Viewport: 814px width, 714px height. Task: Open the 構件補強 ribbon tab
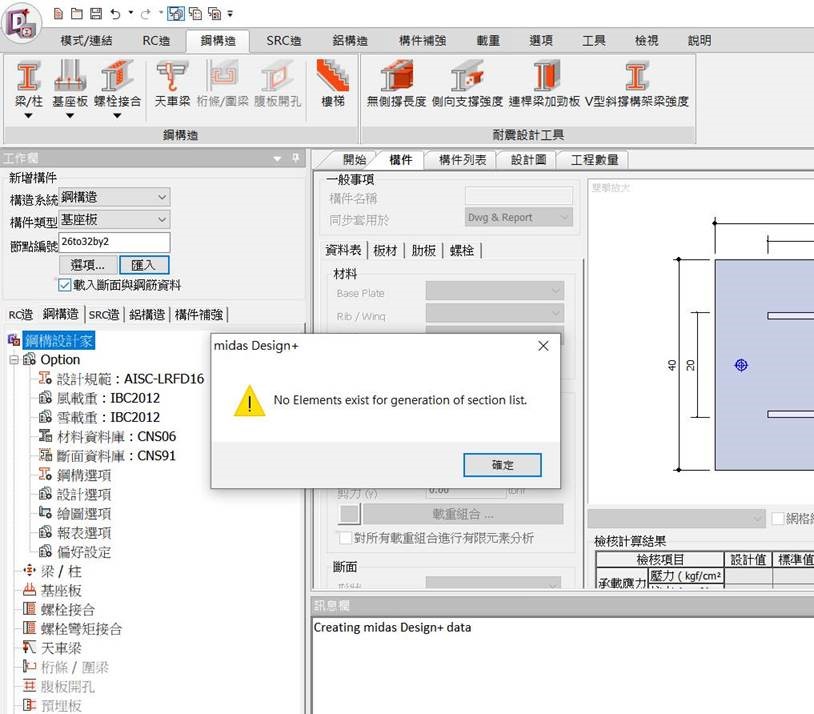pyautogui.click(x=422, y=41)
